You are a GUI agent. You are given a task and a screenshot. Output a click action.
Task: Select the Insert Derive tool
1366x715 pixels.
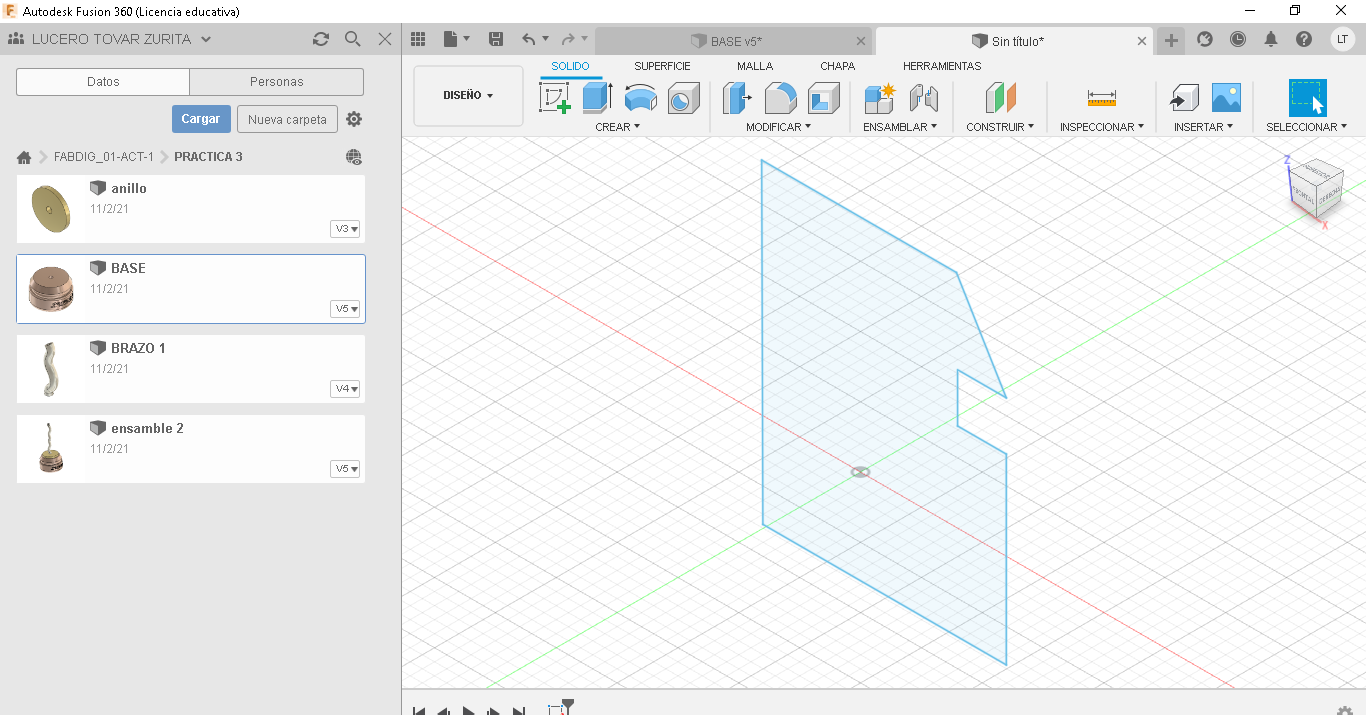tap(1184, 98)
